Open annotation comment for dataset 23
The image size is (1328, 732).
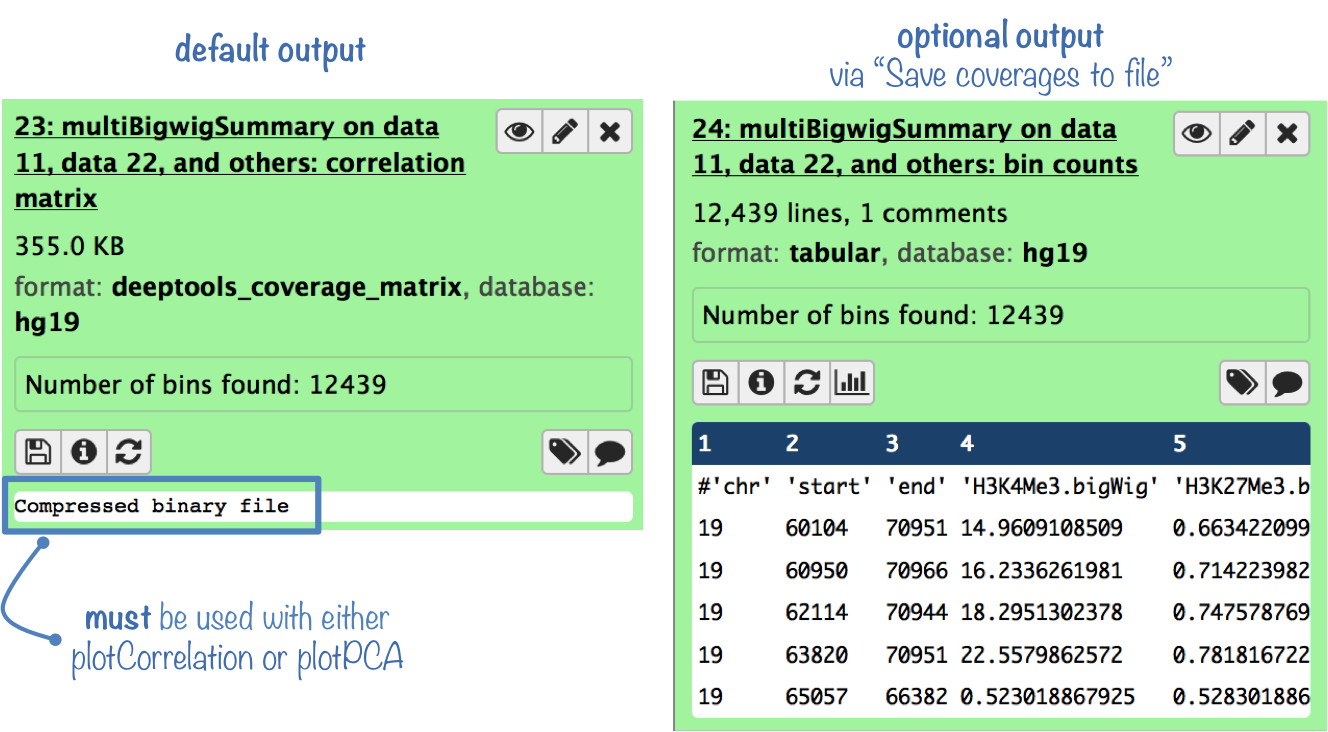[x=609, y=452]
